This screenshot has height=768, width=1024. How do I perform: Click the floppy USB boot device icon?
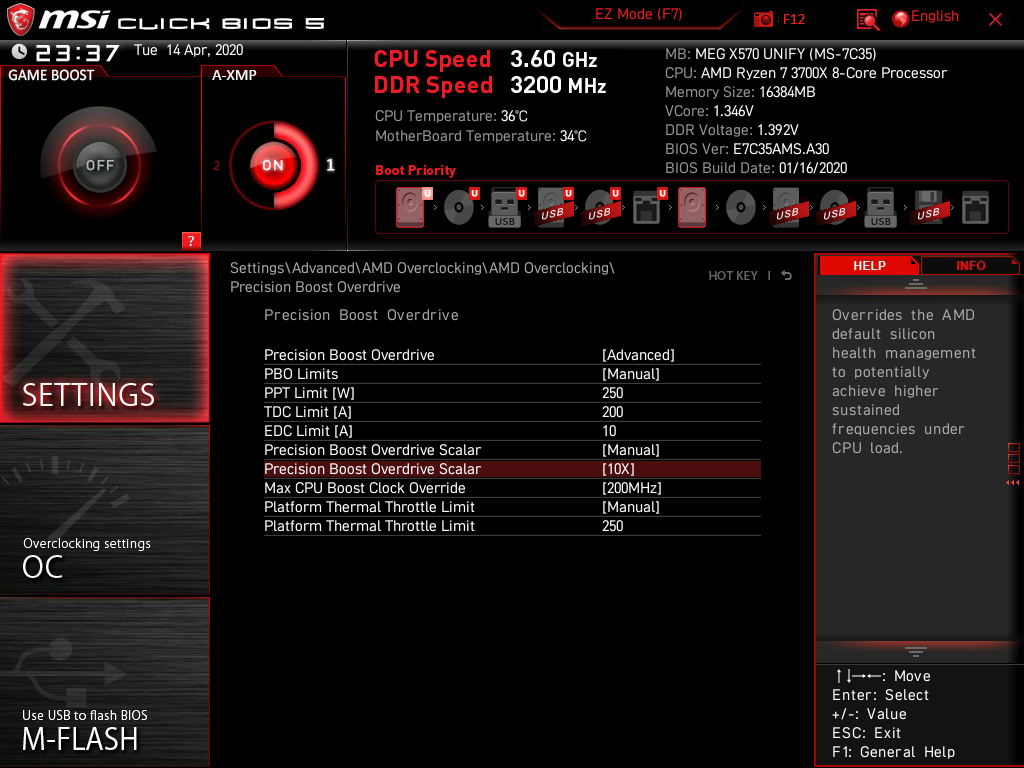click(928, 208)
